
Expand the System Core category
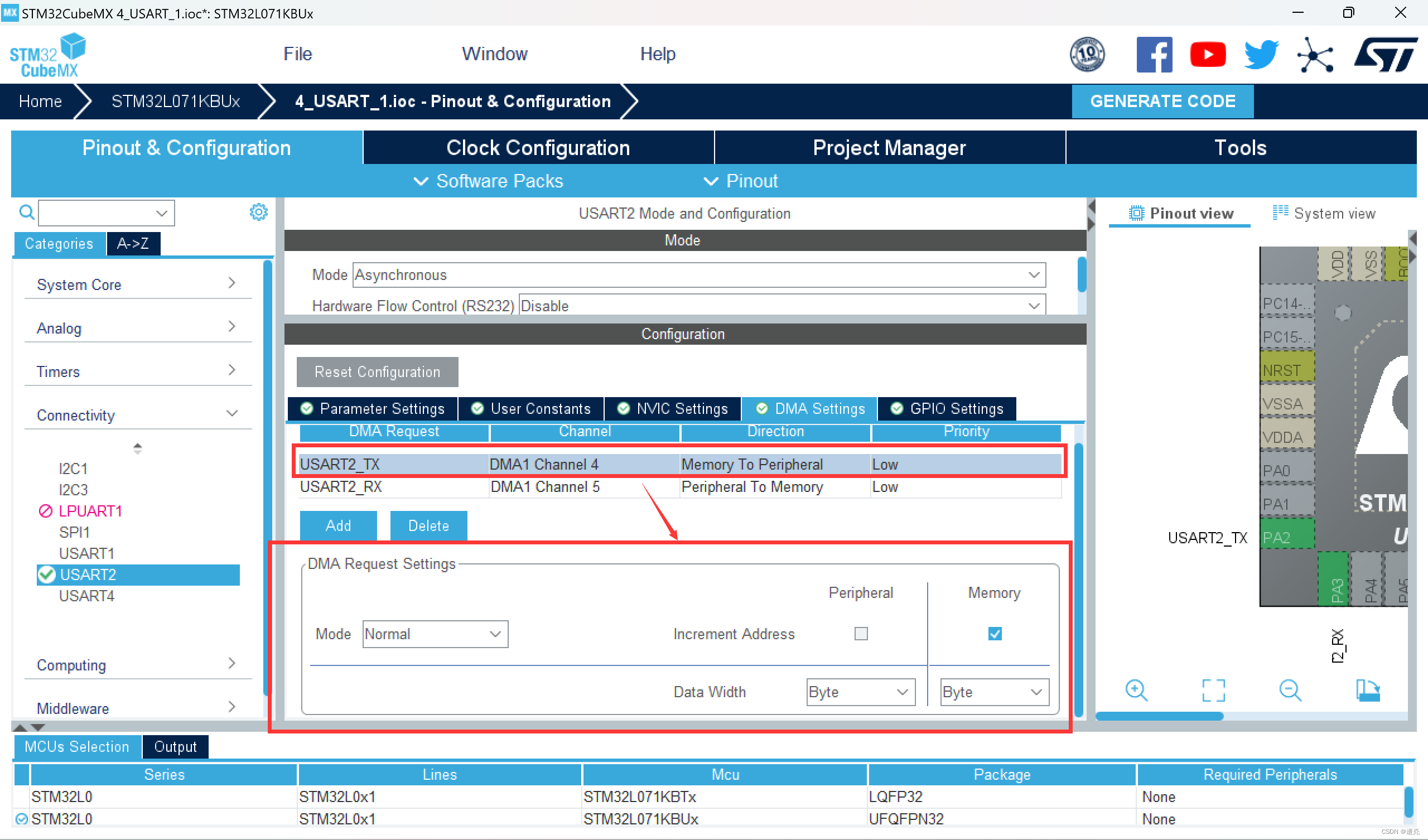(138, 284)
